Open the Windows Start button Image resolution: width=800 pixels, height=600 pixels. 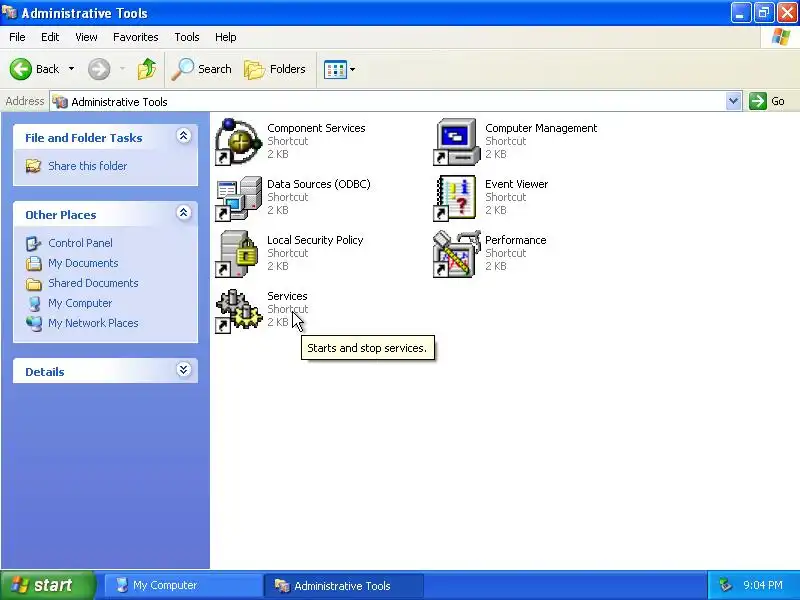click(47, 585)
